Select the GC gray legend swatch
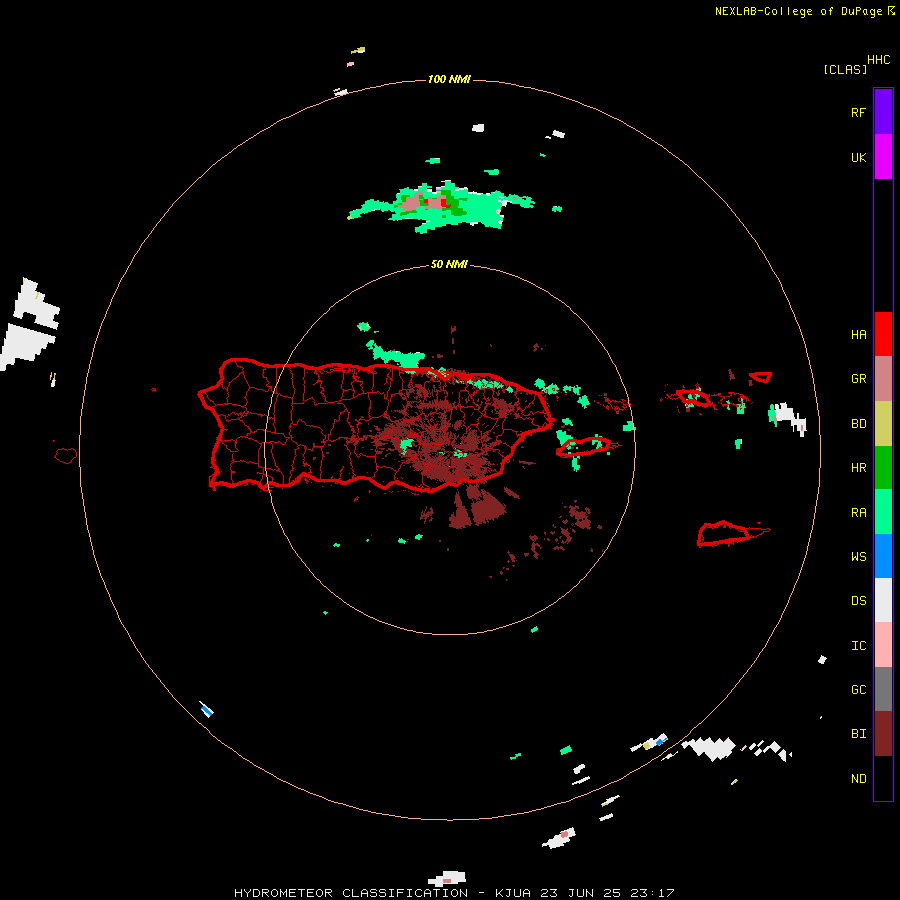Screen dimensions: 900x900 coord(883,689)
